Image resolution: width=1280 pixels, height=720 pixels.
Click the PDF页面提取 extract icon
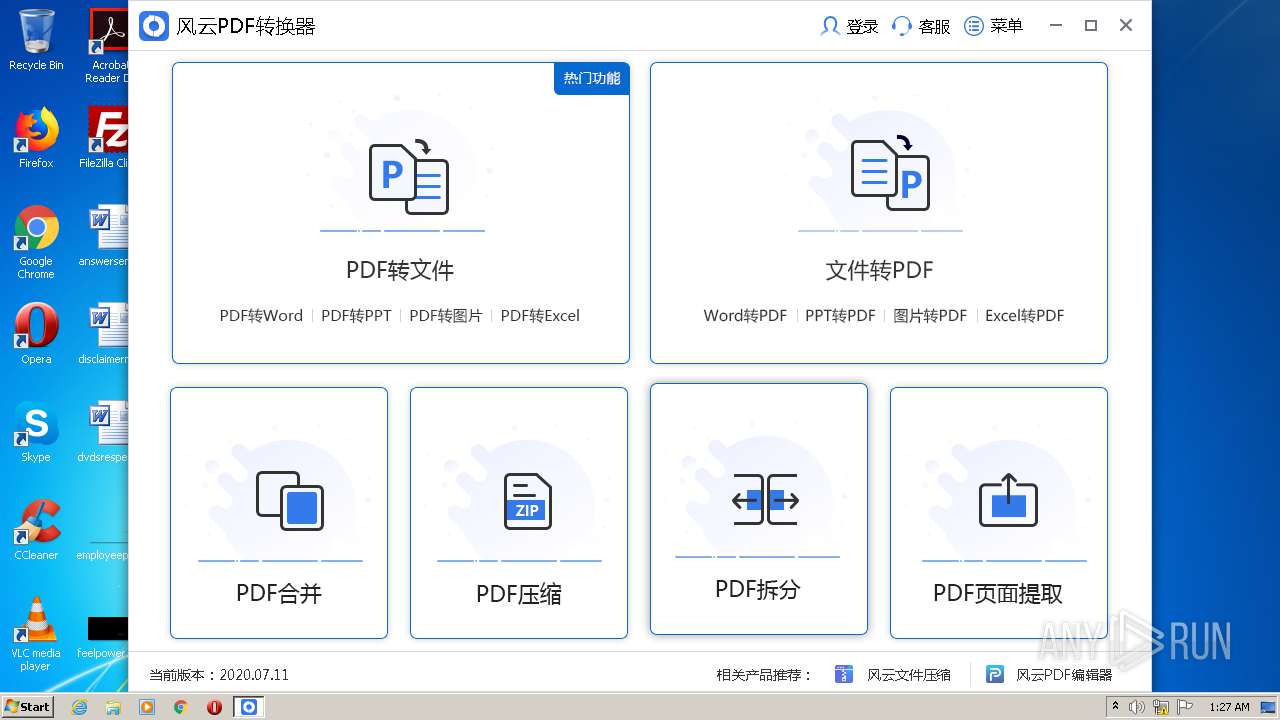pos(1008,500)
